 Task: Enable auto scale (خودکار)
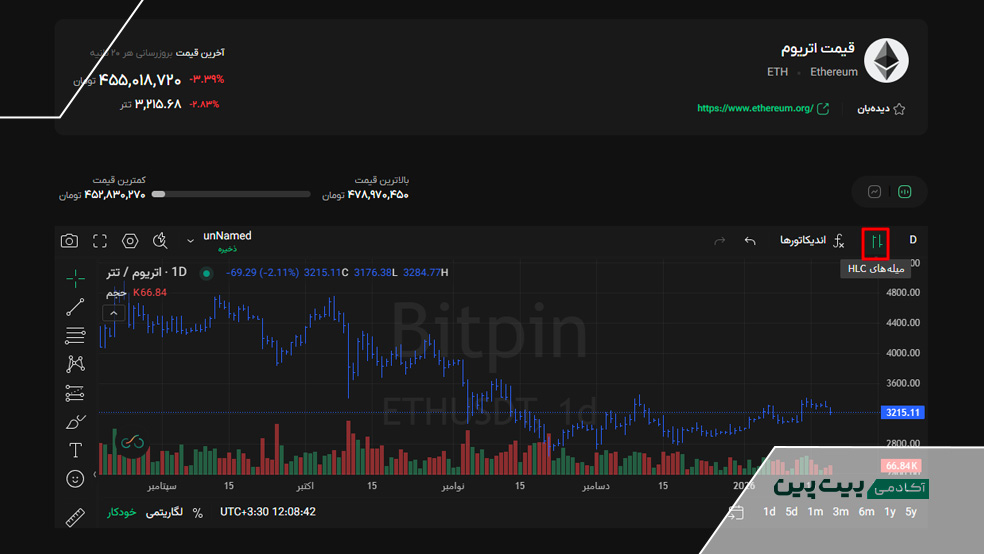coord(122,512)
